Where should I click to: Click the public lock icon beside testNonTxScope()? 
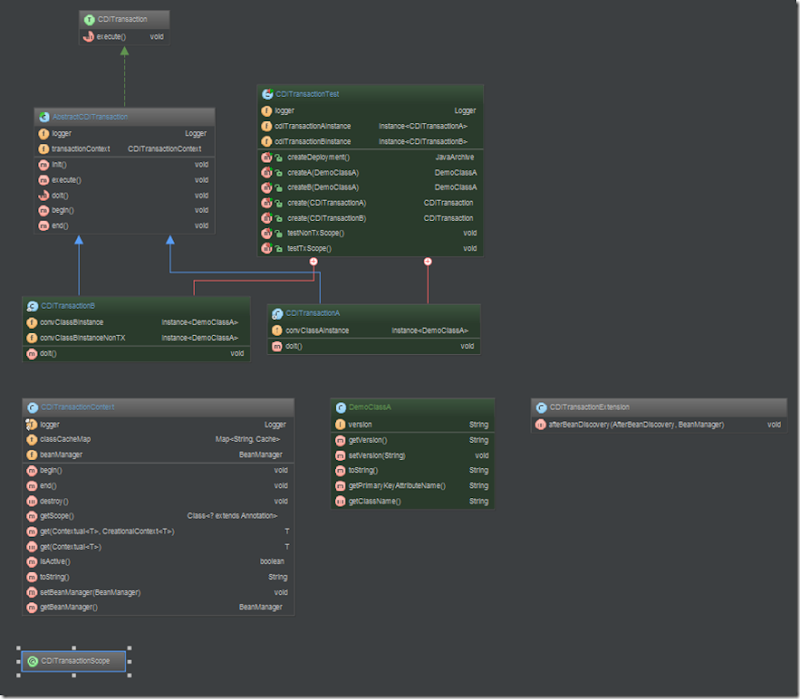tap(279, 234)
